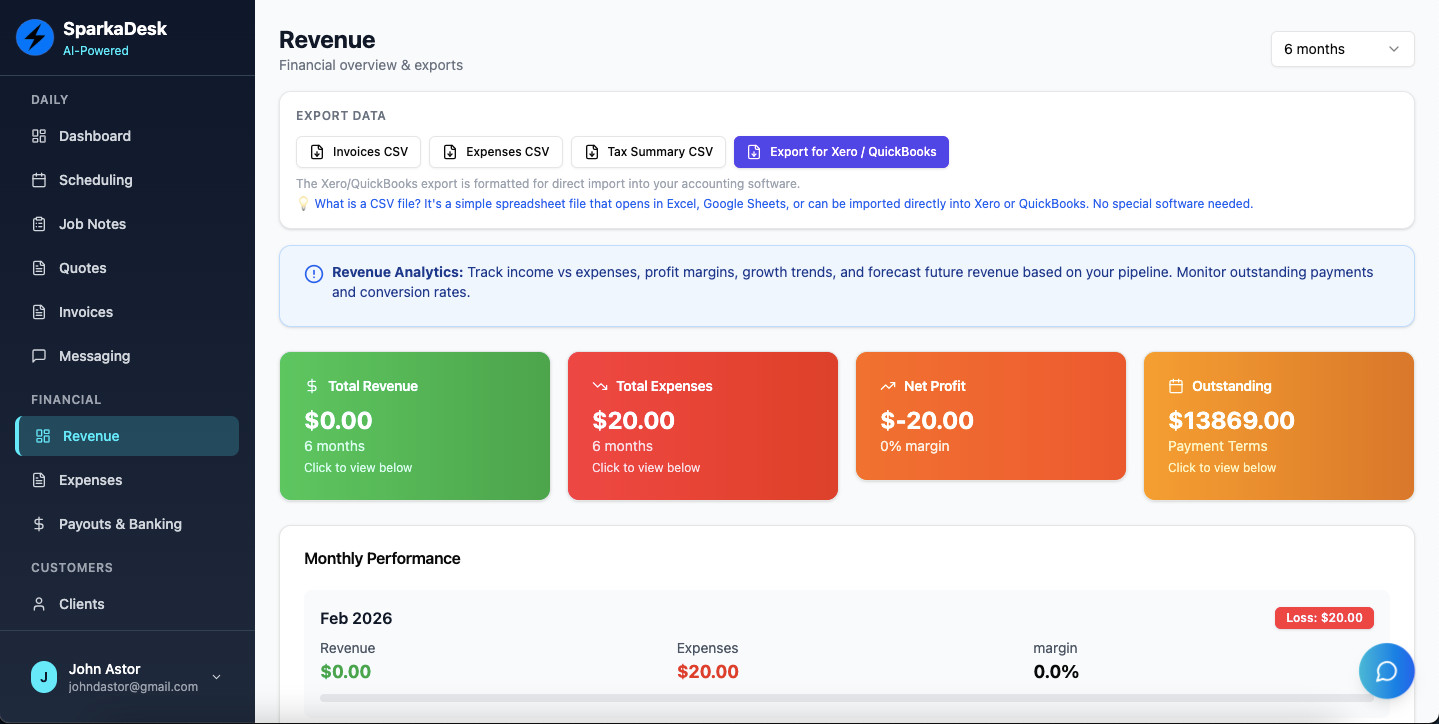Click the AI-Powered tagline under SparkaDesk
Image resolution: width=1439 pixels, height=724 pixels.
point(96,51)
